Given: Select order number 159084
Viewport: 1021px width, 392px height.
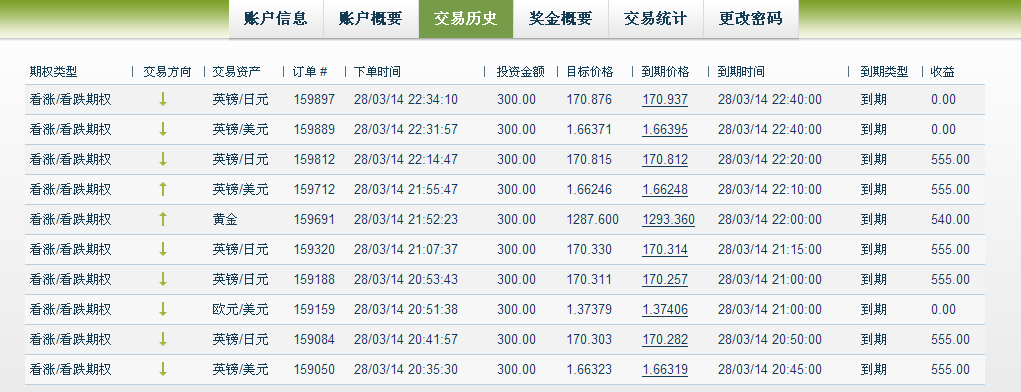Looking at the screenshot, I should pos(314,339).
